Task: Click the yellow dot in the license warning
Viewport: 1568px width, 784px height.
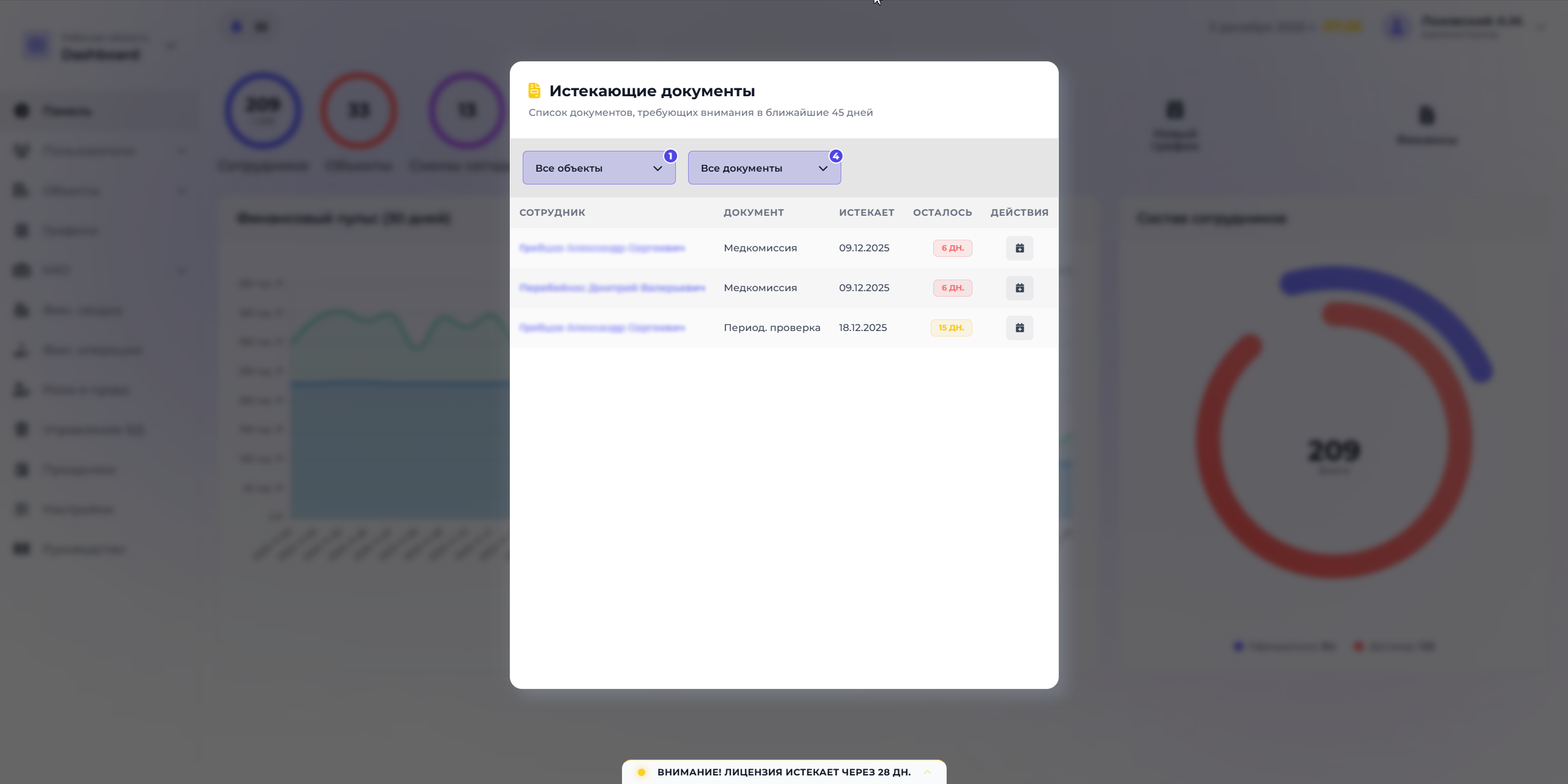Action: click(x=641, y=772)
